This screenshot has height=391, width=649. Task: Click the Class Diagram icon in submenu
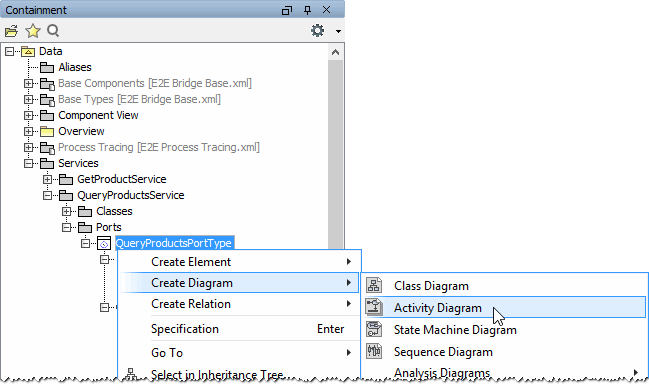tap(374, 285)
